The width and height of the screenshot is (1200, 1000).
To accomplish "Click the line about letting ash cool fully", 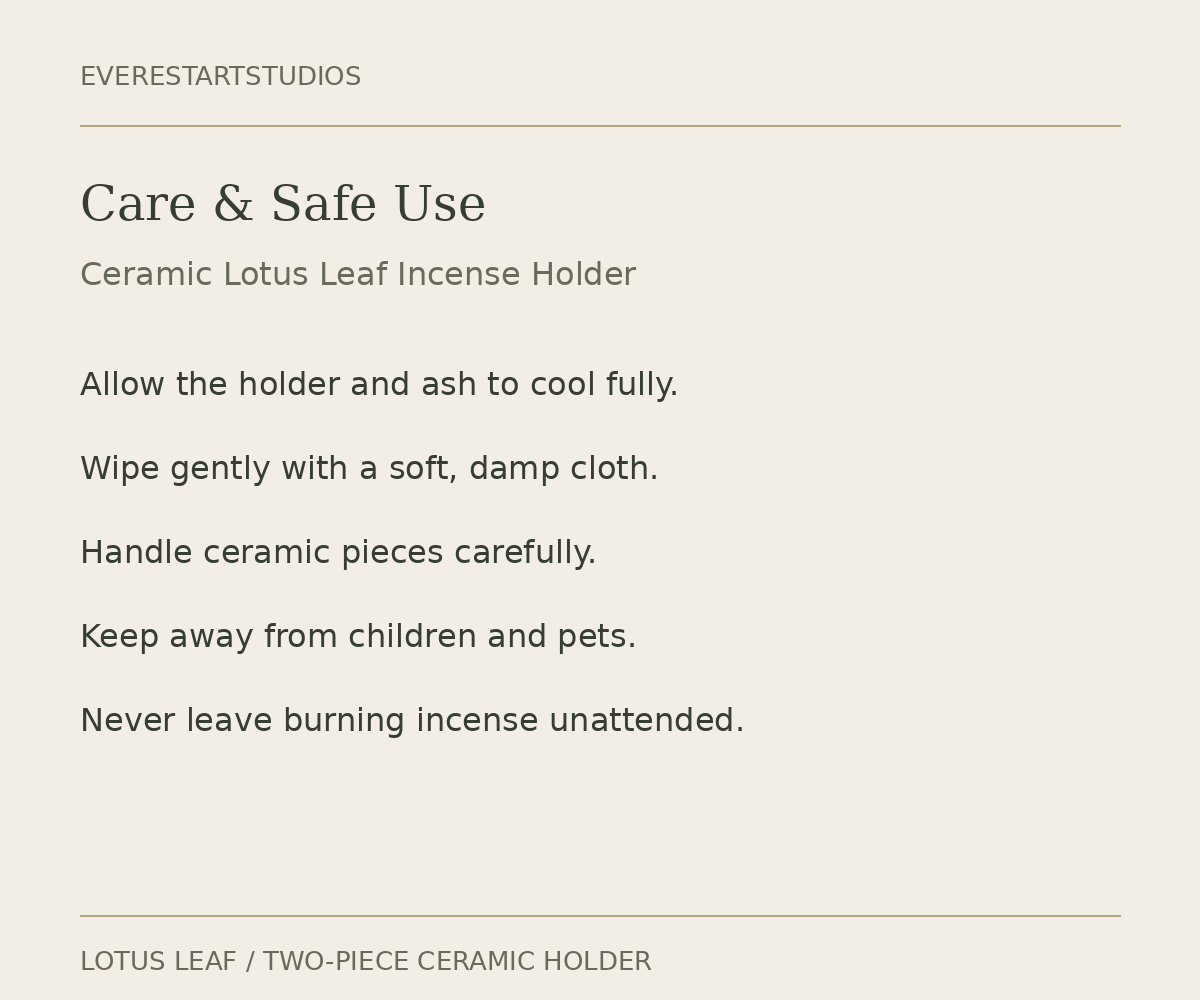I will click(x=379, y=385).
